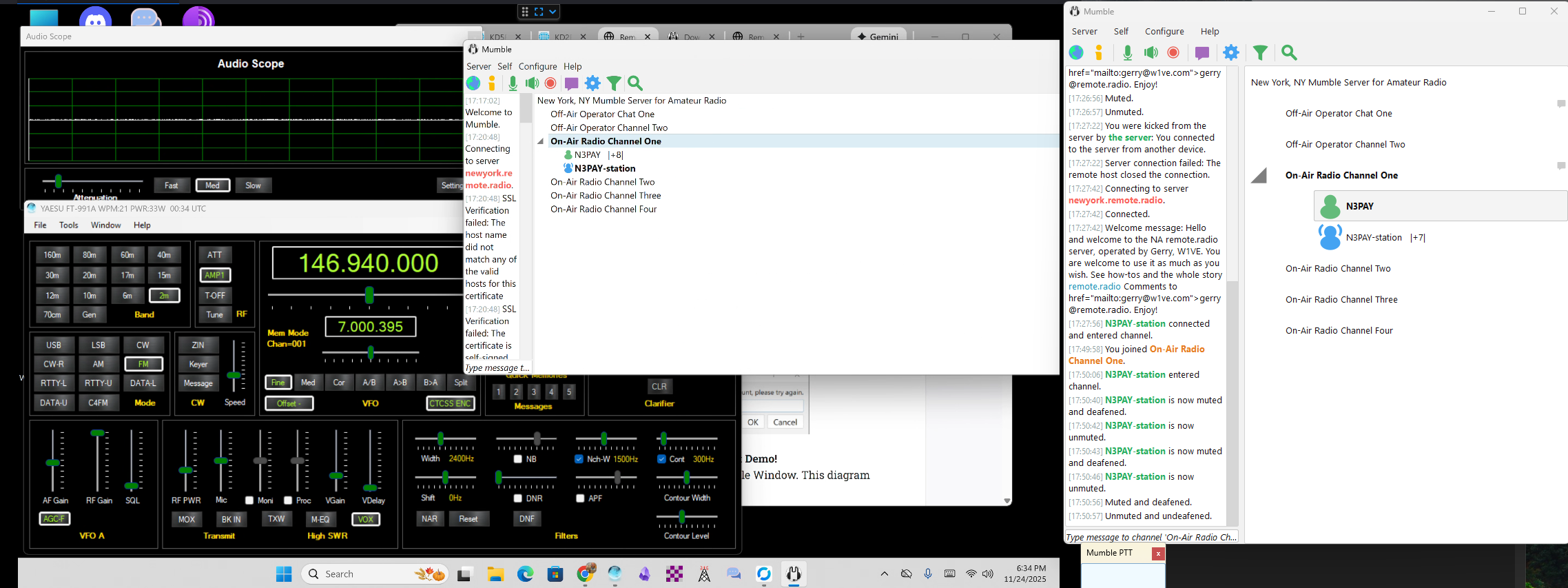Click red record icon in right Mumble window
The height and width of the screenshot is (588, 1568).
1173,53
